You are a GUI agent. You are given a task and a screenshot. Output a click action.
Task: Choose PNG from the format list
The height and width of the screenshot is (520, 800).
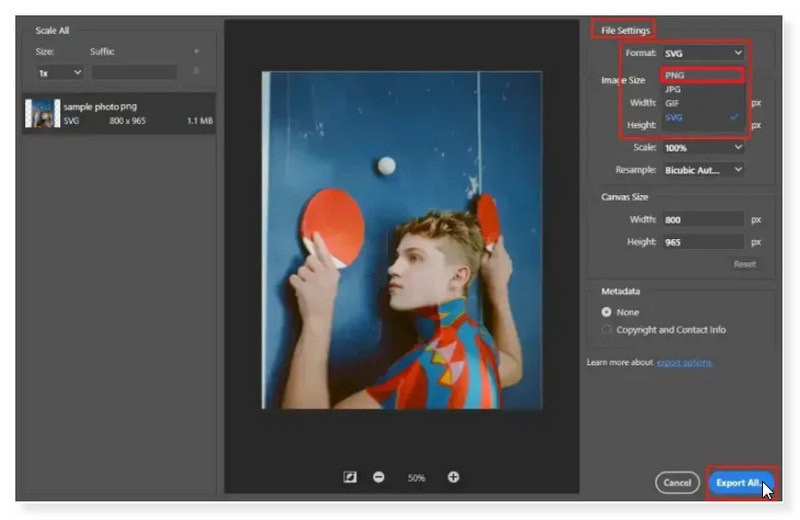[702, 75]
